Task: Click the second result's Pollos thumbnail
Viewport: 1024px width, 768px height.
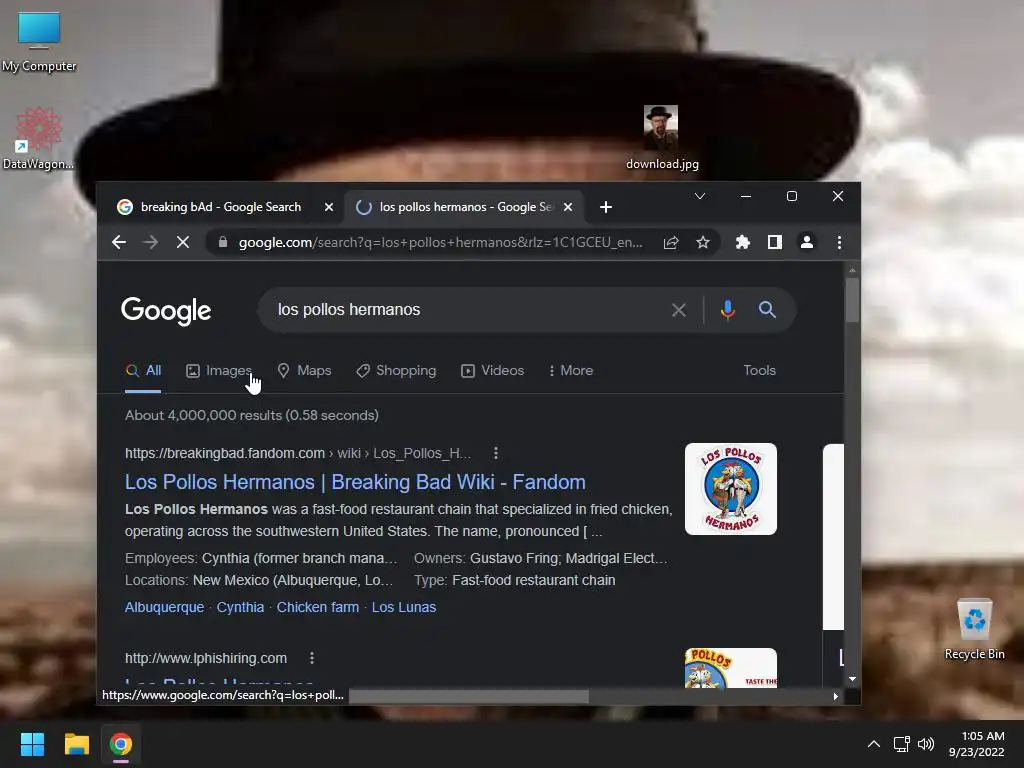Action: (731, 667)
